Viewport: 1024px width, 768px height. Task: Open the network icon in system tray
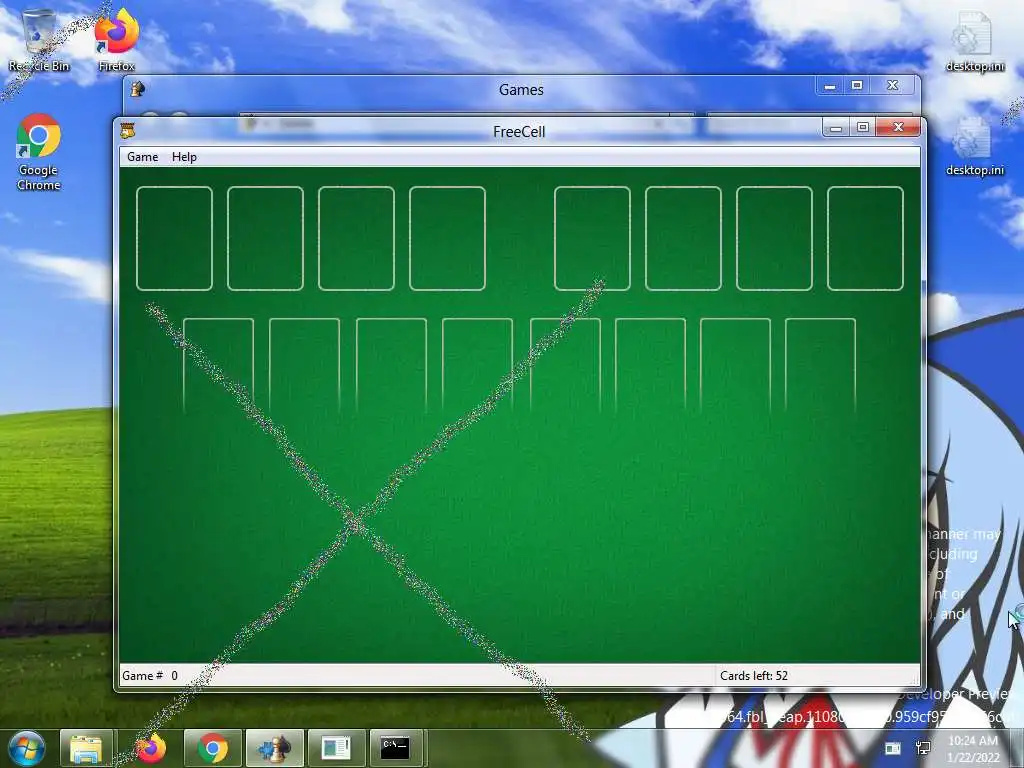pos(923,748)
